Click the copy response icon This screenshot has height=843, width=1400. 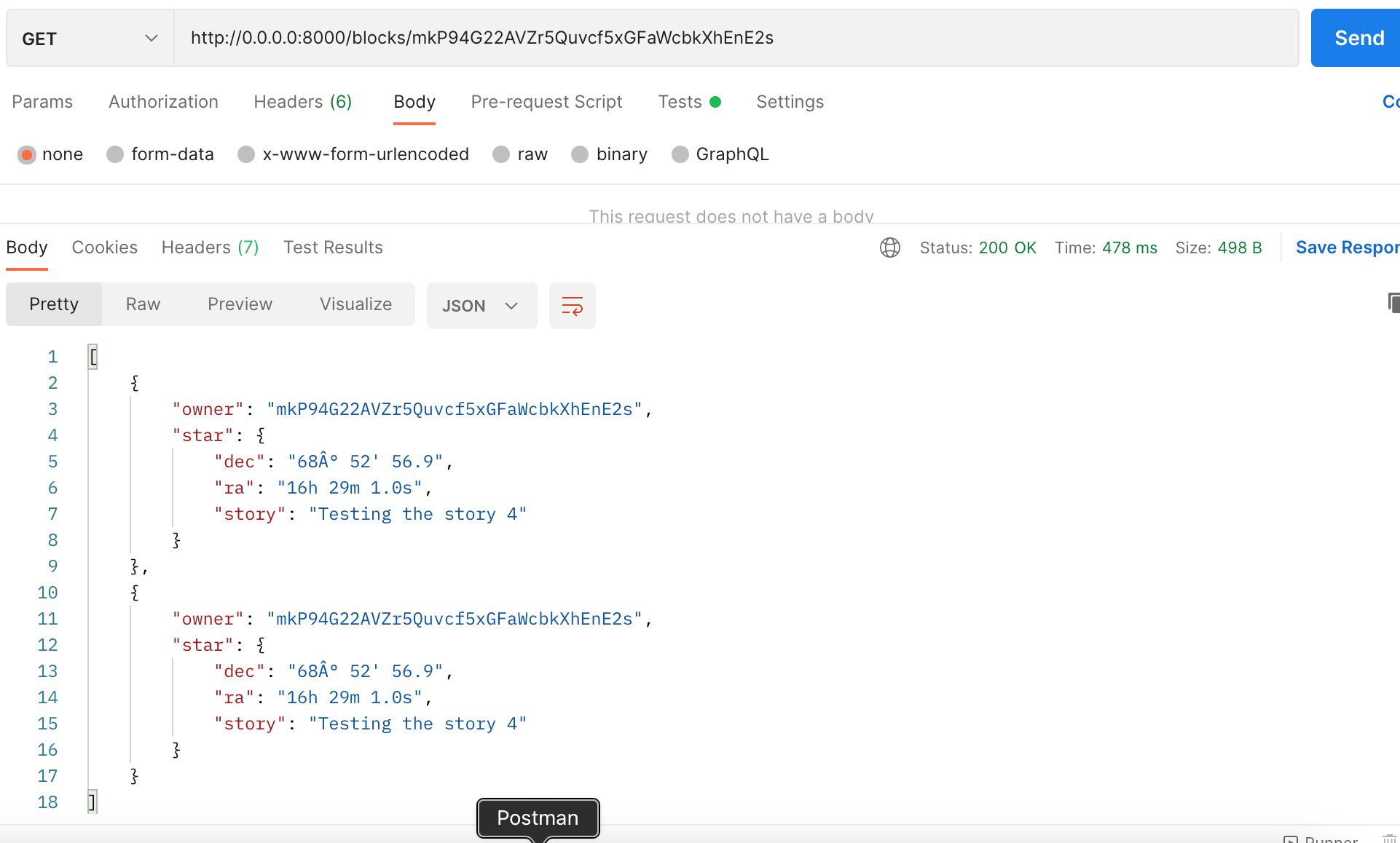[1393, 303]
